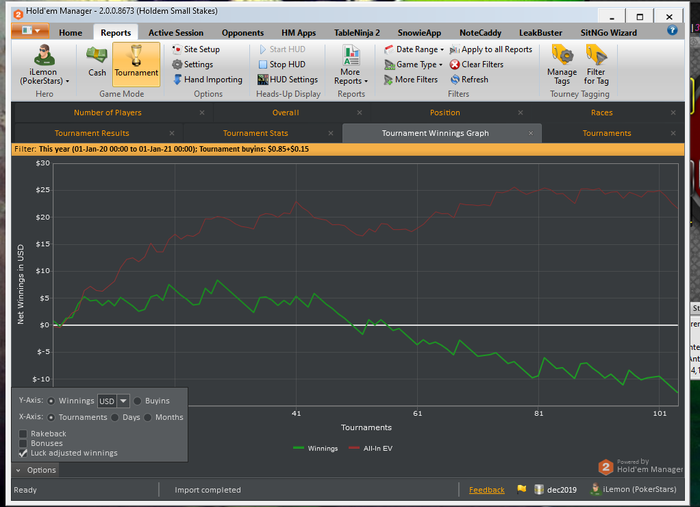Click the red All-In EV legend swatch
This screenshot has width=700, height=507.
(354, 448)
